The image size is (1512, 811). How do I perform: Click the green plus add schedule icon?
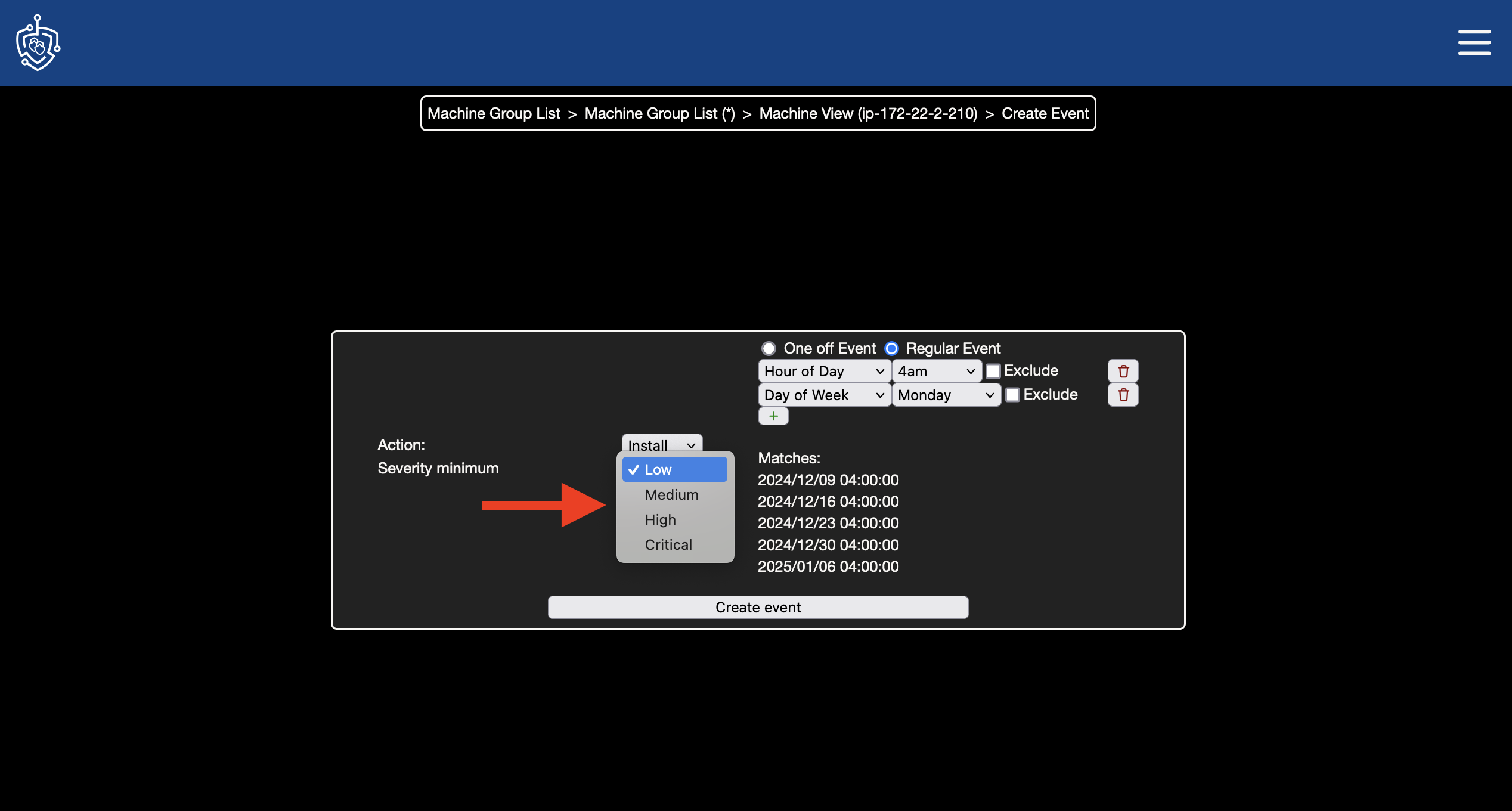tap(774, 416)
